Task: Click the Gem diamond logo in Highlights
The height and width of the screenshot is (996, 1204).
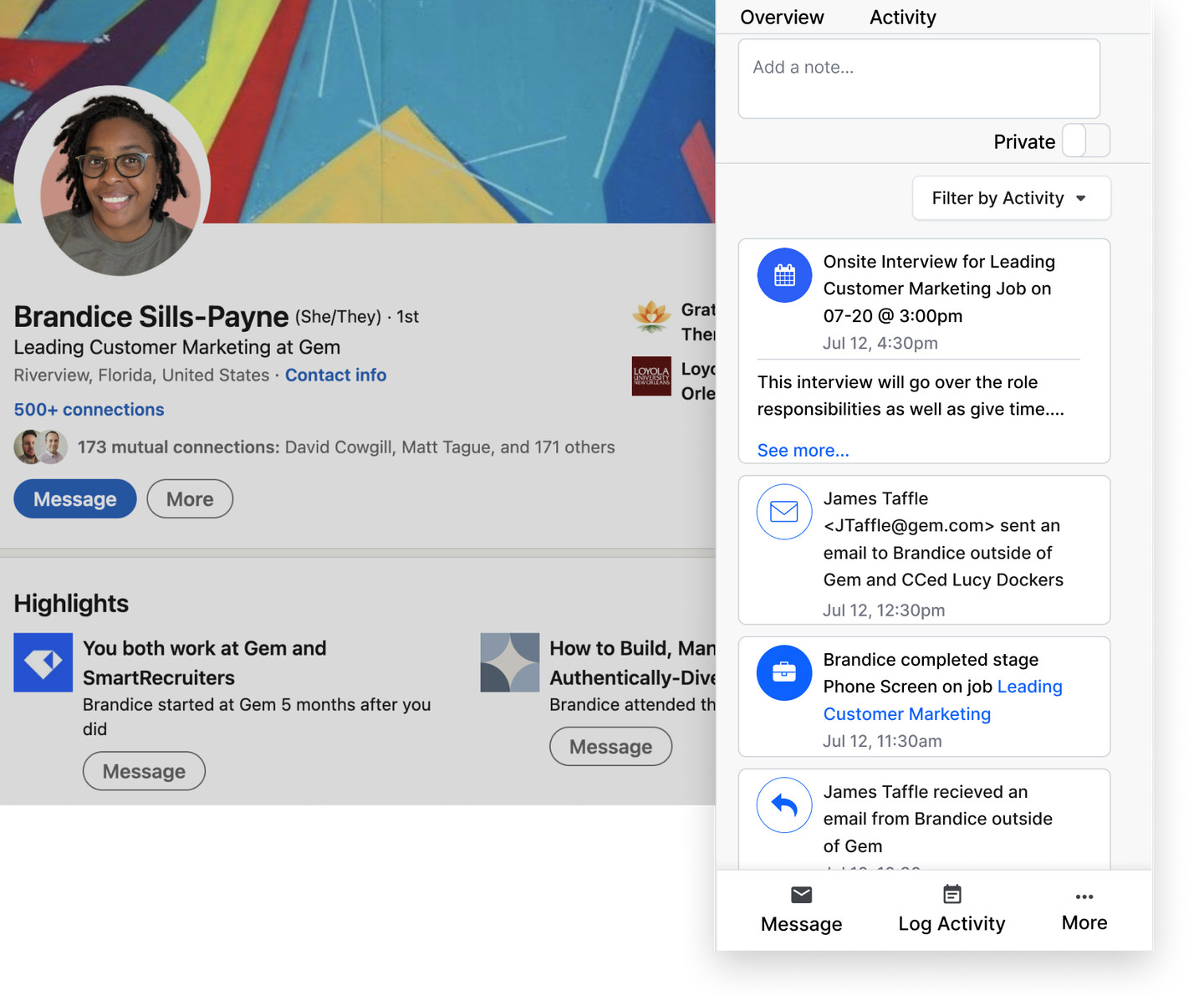Action: (43, 662)
